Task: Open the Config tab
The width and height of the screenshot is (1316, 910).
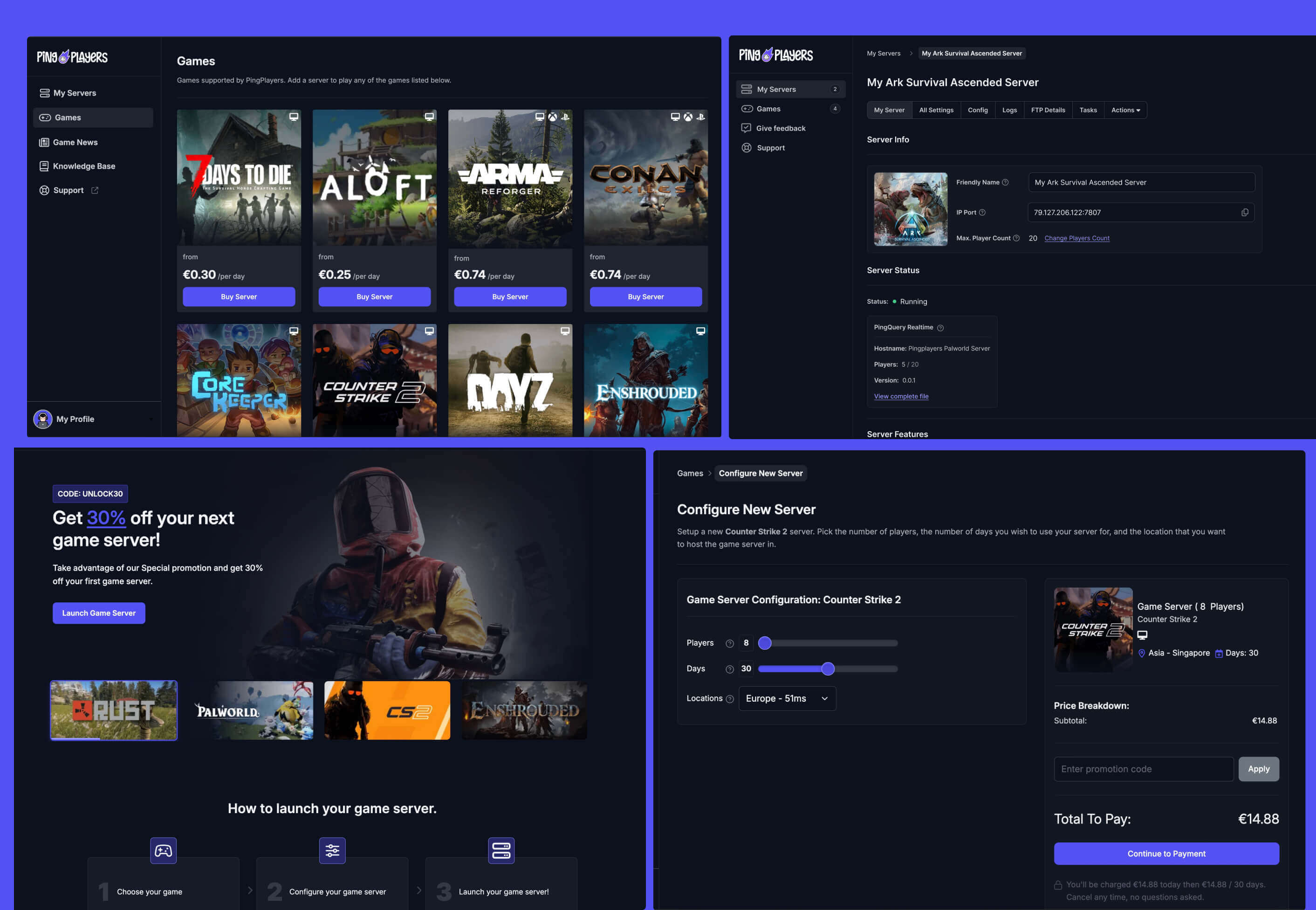Action: pos(978,110)
